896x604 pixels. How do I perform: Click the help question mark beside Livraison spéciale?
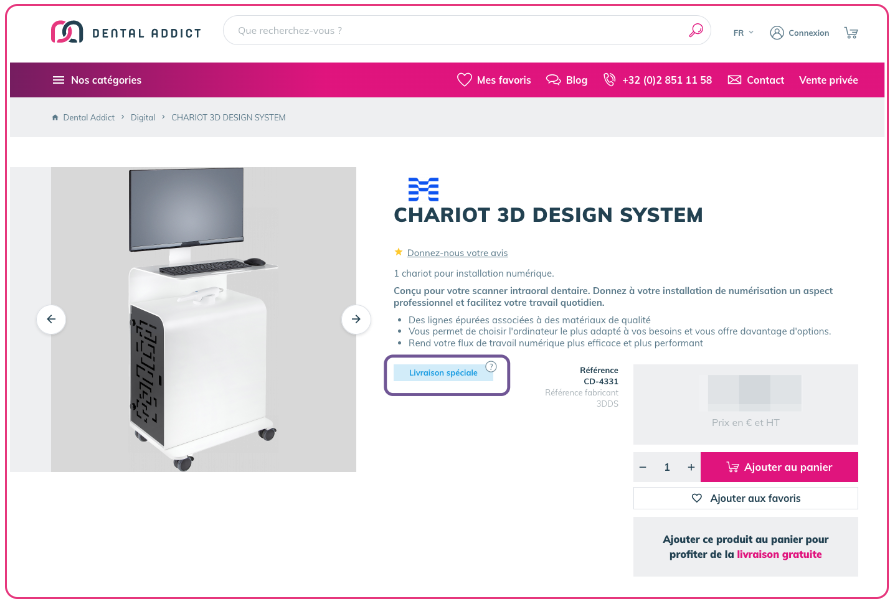[x=491, y=366]
